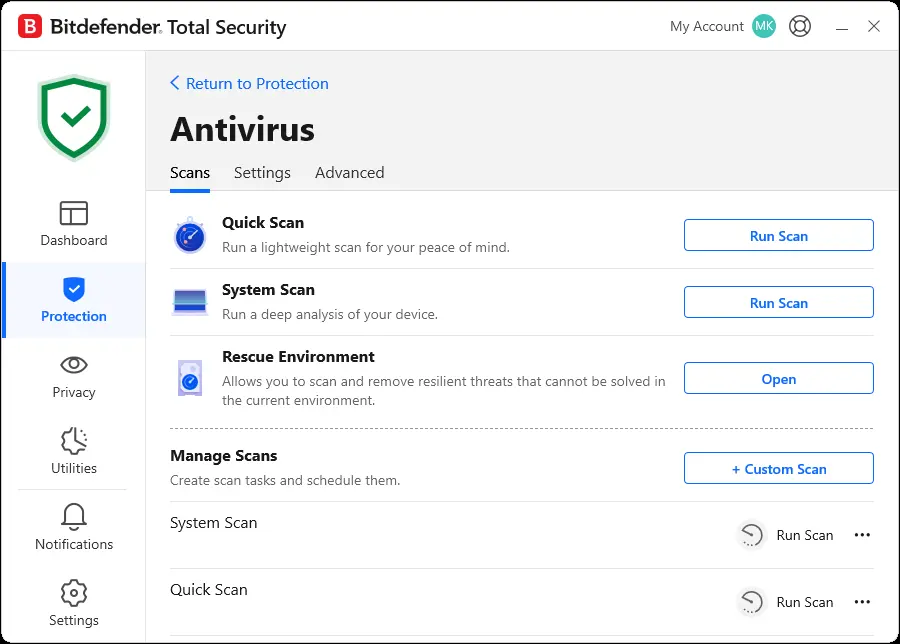Click the Quick Scan radar icon

point(190,235)
